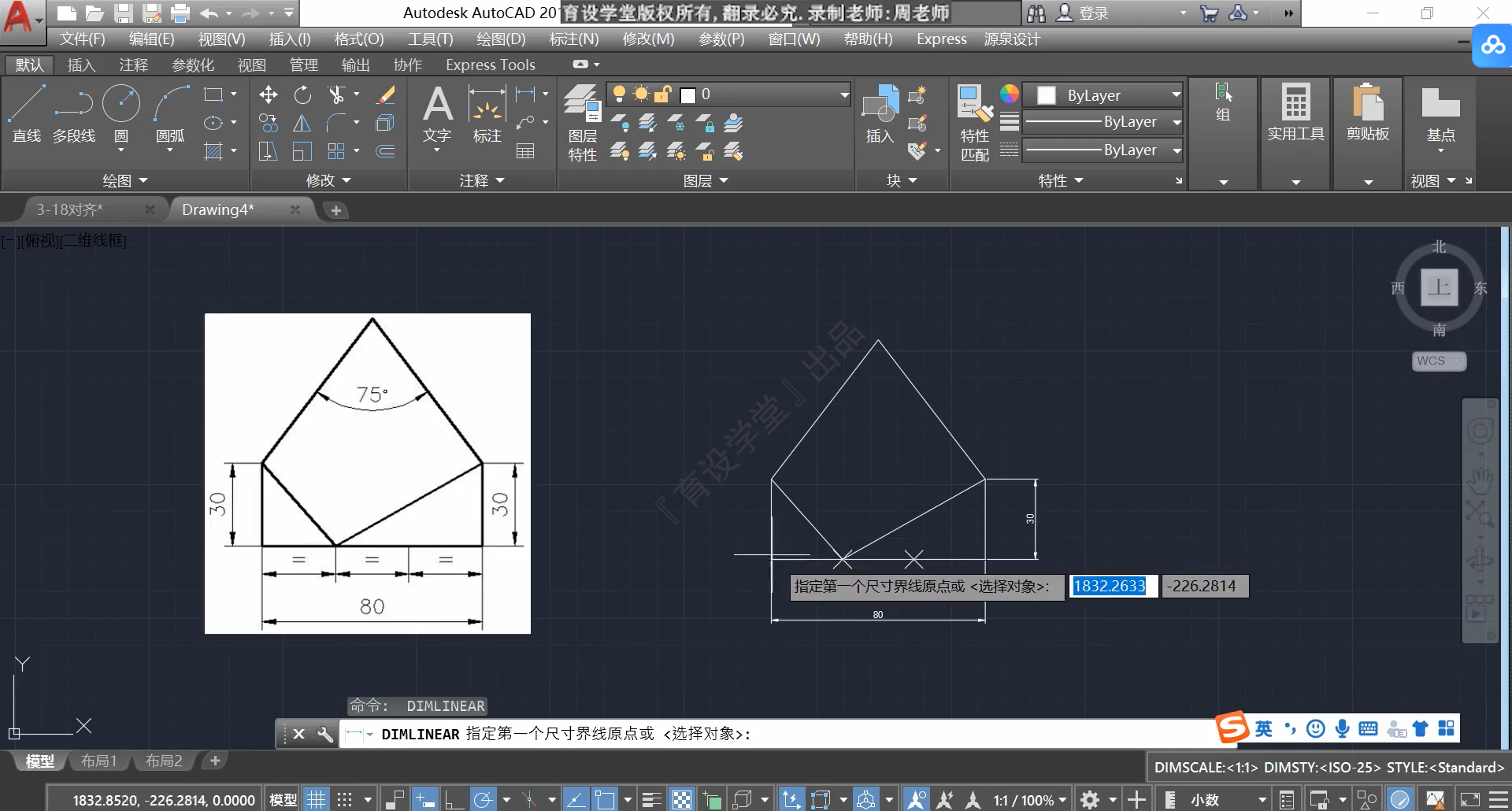Expand the 修改 (Modify) panel
Viewport: 1512px width, 811px height.
tap(328, 180)
